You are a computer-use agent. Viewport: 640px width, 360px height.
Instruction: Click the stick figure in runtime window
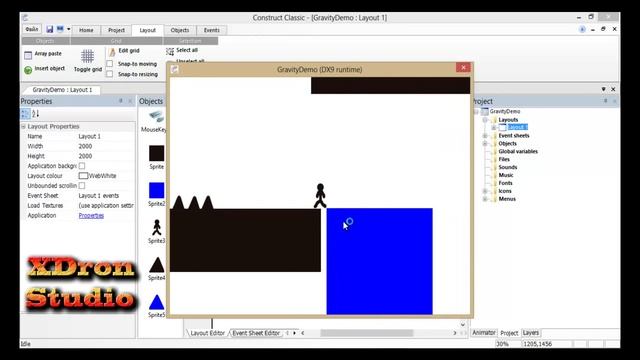pos(320,196)
